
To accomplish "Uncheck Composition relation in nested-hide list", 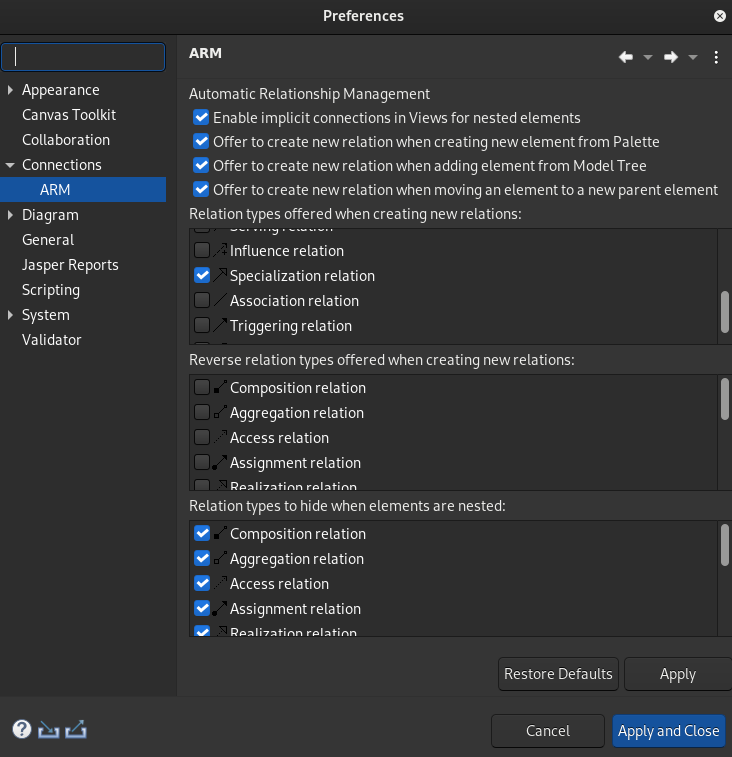I will pyautogui.click(x=202, y=533).
